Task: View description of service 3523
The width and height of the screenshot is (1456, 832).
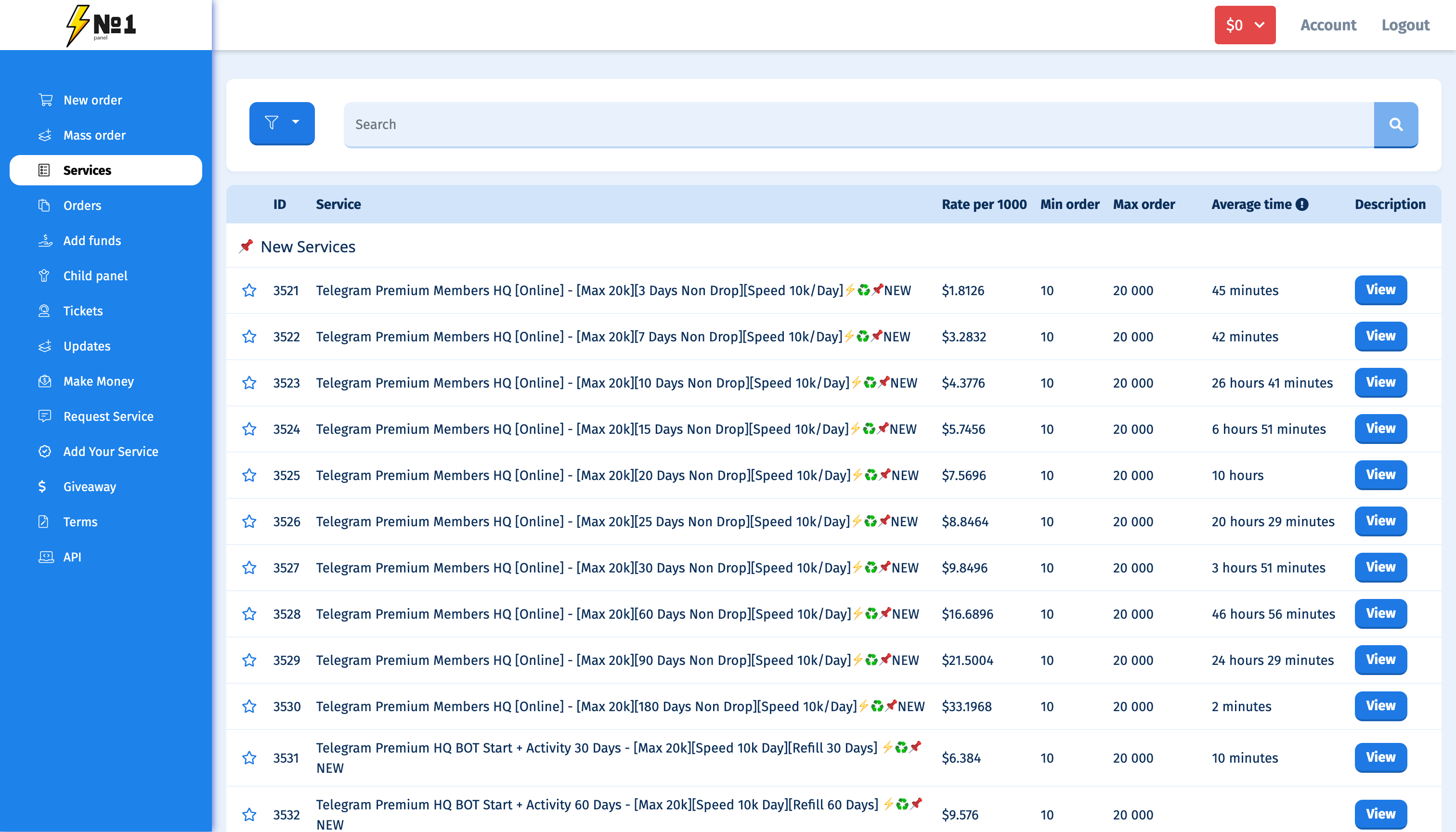Action: (1380, 382)
